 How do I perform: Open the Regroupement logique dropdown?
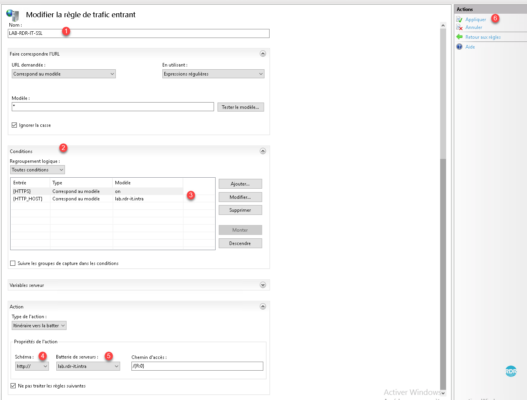[37, 170]
